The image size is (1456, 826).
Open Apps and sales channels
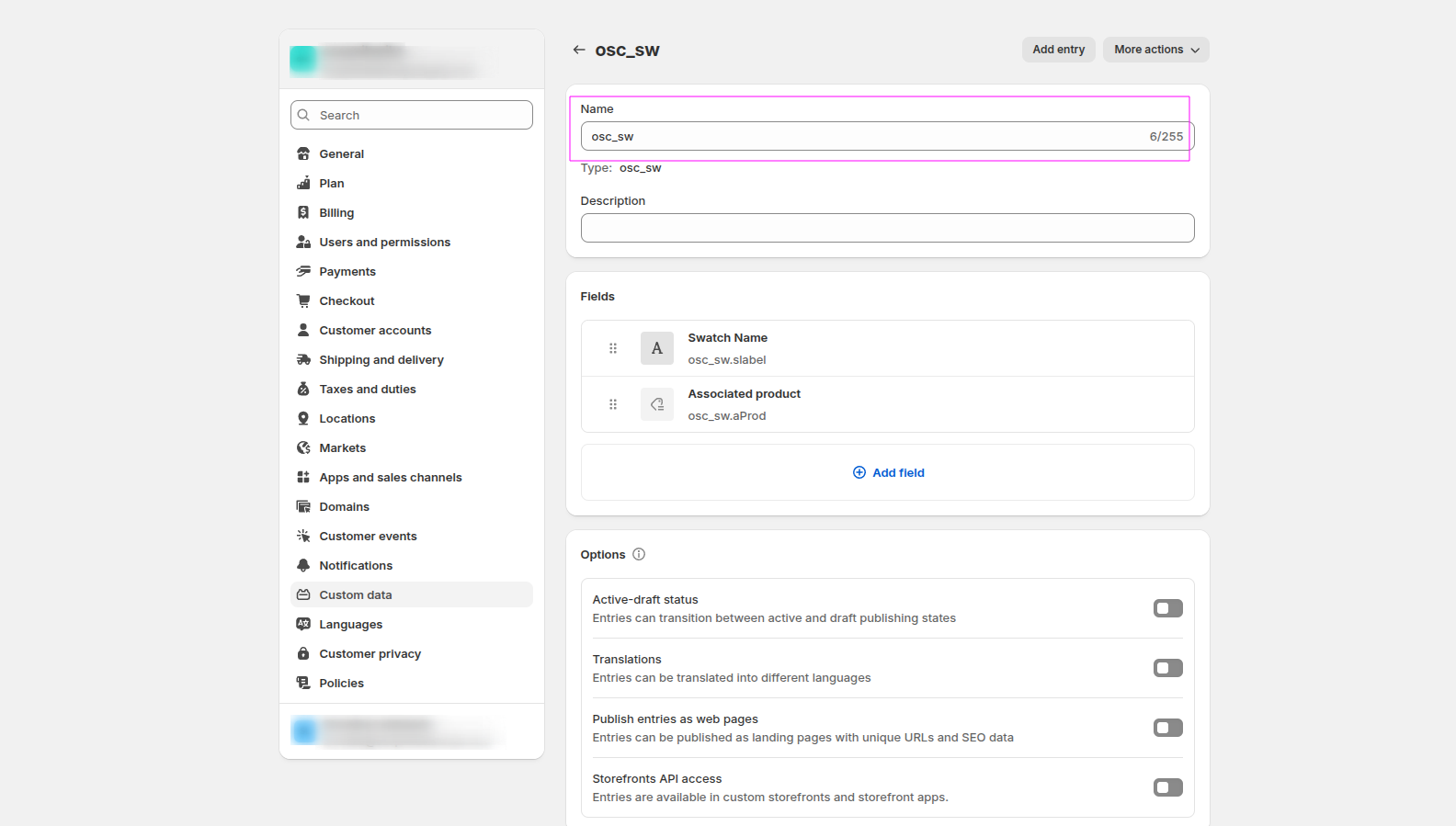412,477
